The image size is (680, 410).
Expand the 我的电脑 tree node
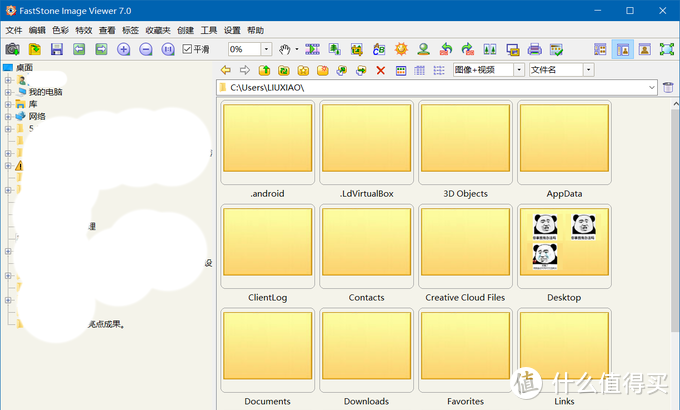8,92
